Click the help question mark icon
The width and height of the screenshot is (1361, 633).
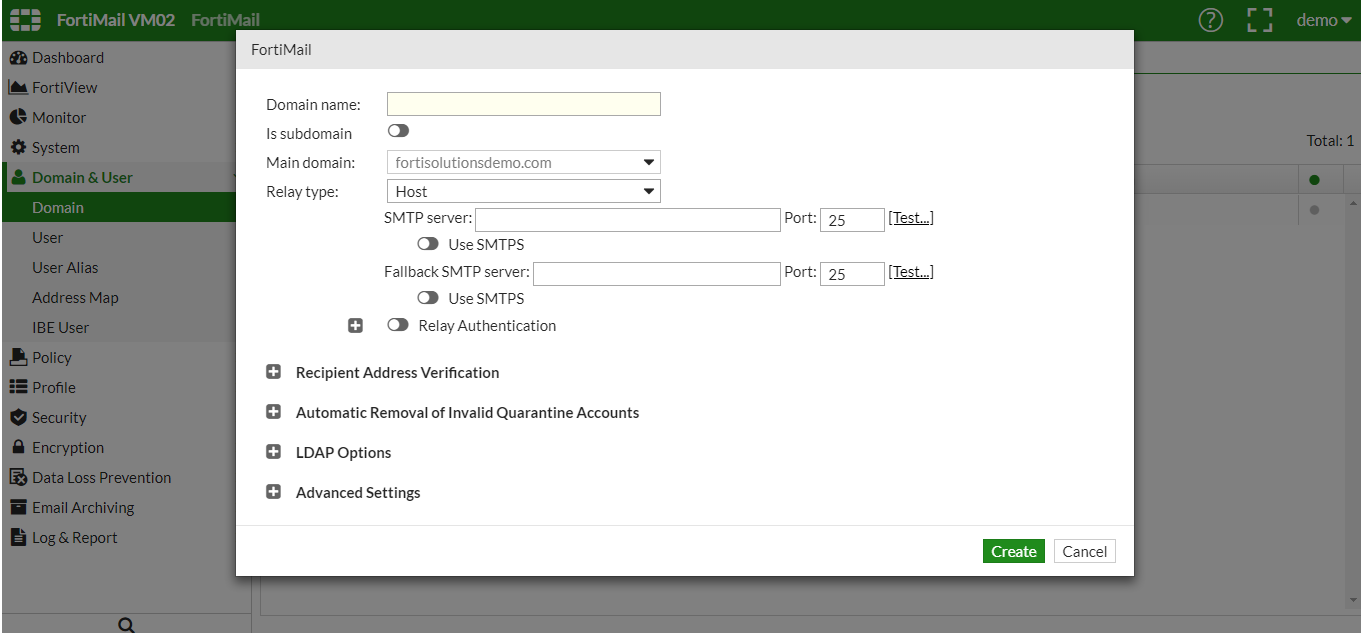click(x=1210, y=19)
